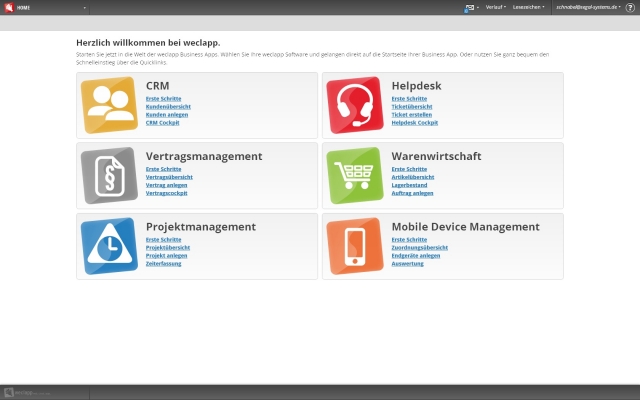Click Erste Schritte under Warenwirtschaft
The width and height of the screenshot is (640, 400).
point(409,169)
